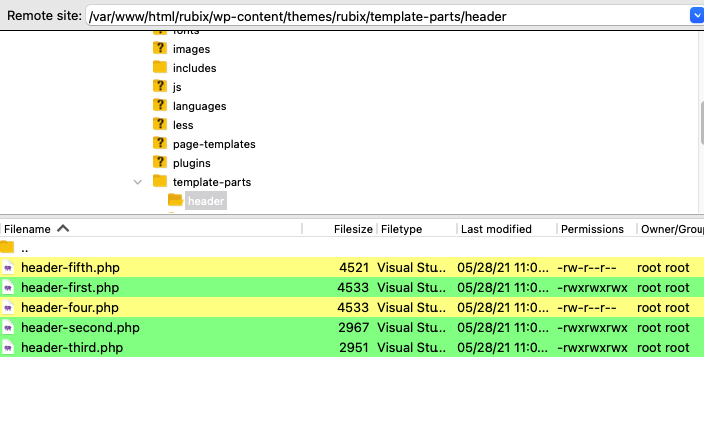Open the page-templates tree item
The width and height of the screenshot is (704, 427).
click(x=214, y=144)
